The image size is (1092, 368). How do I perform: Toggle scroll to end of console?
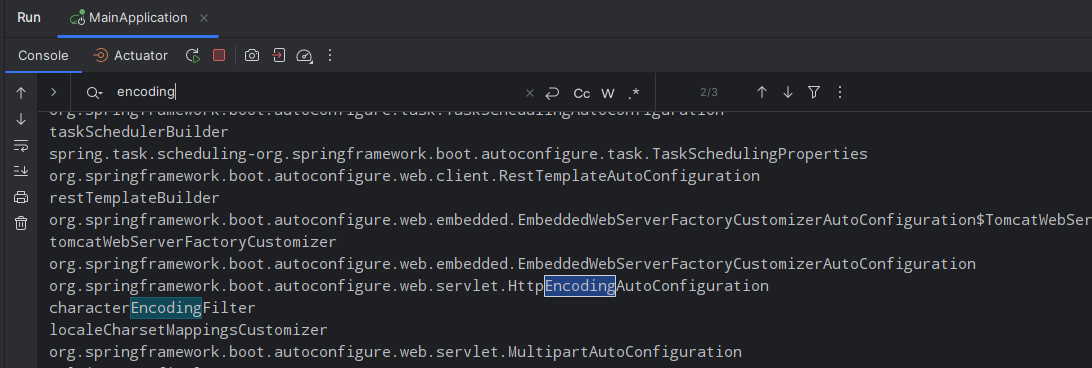tap(21, 171)
